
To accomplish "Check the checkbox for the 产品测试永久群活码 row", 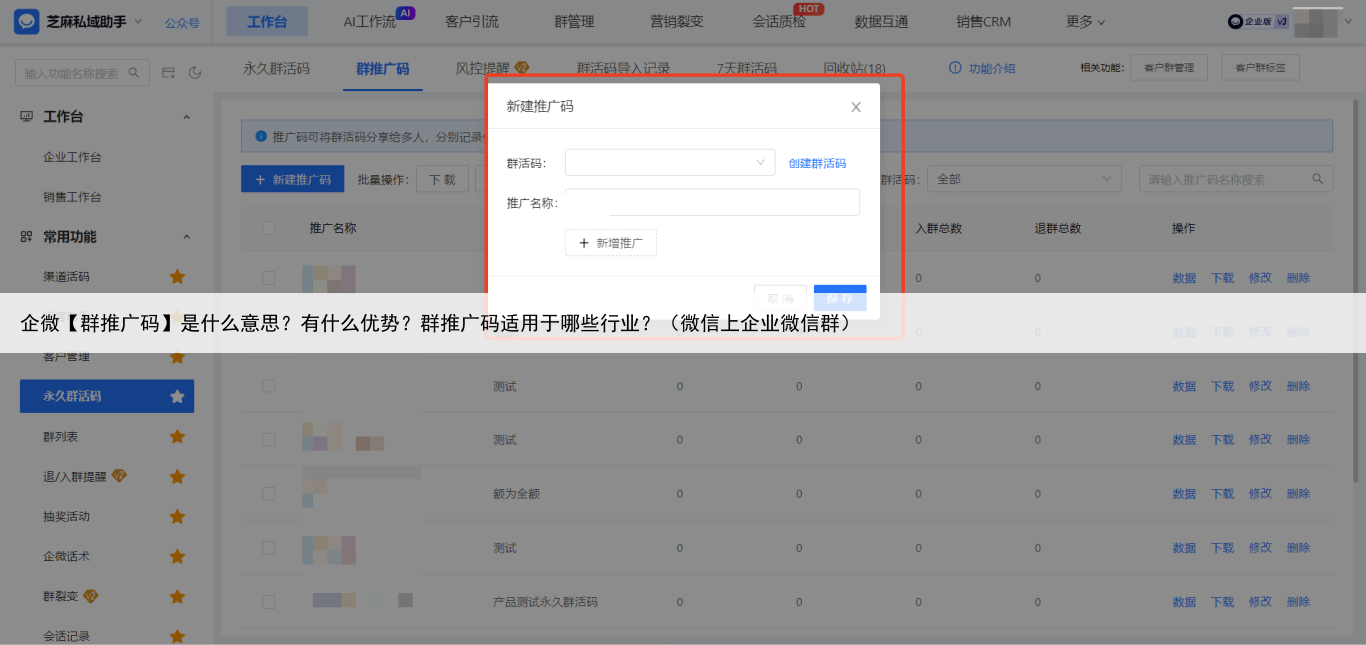I will [x=268, y=602].
